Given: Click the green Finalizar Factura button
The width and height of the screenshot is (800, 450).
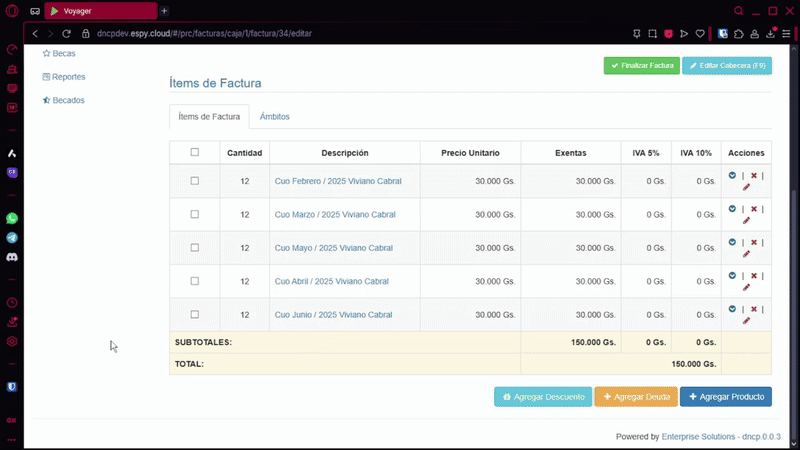Looking at the screenshot, I should click(641, 66).
